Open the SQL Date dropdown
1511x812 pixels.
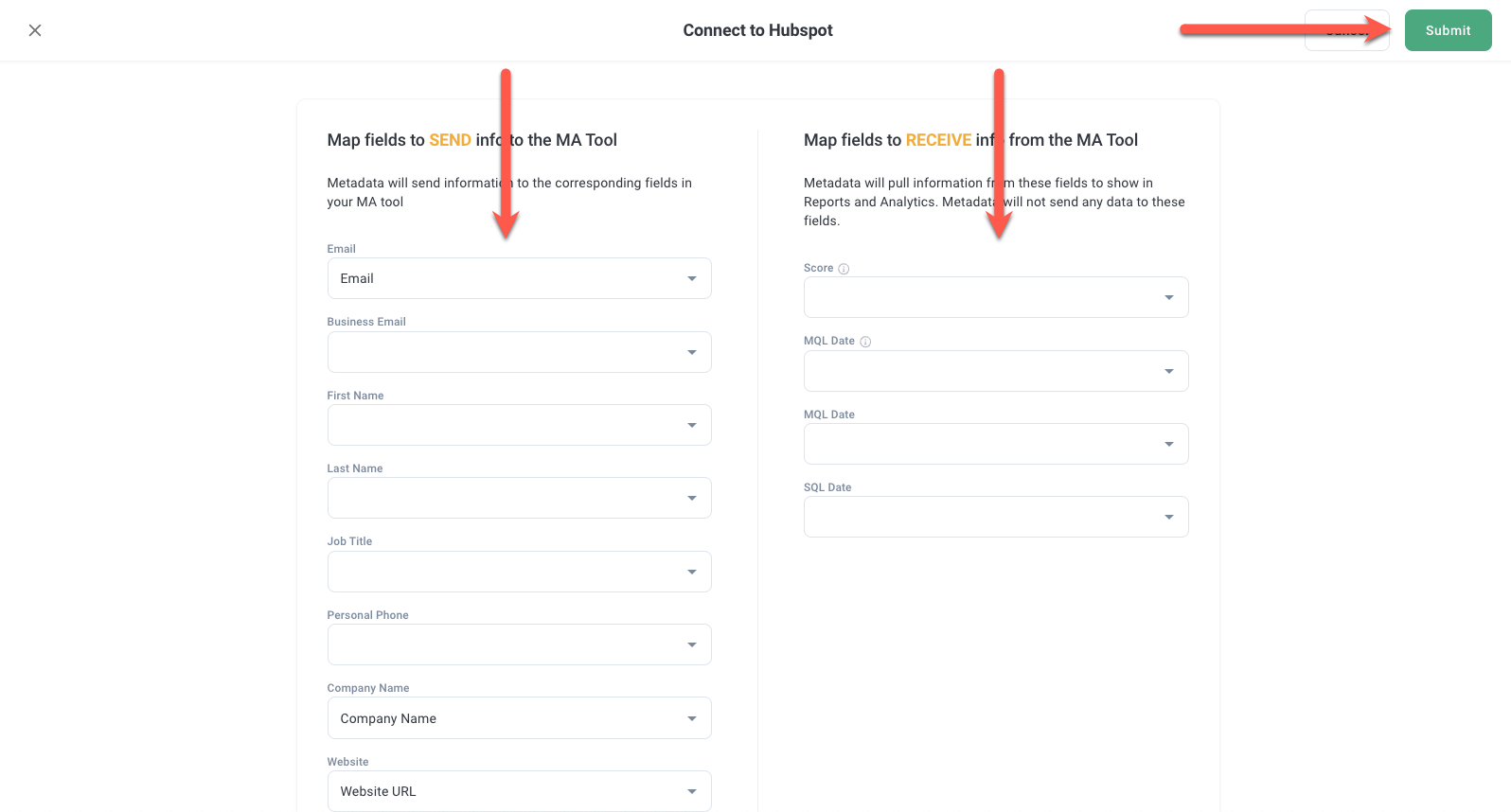(995, 517)
